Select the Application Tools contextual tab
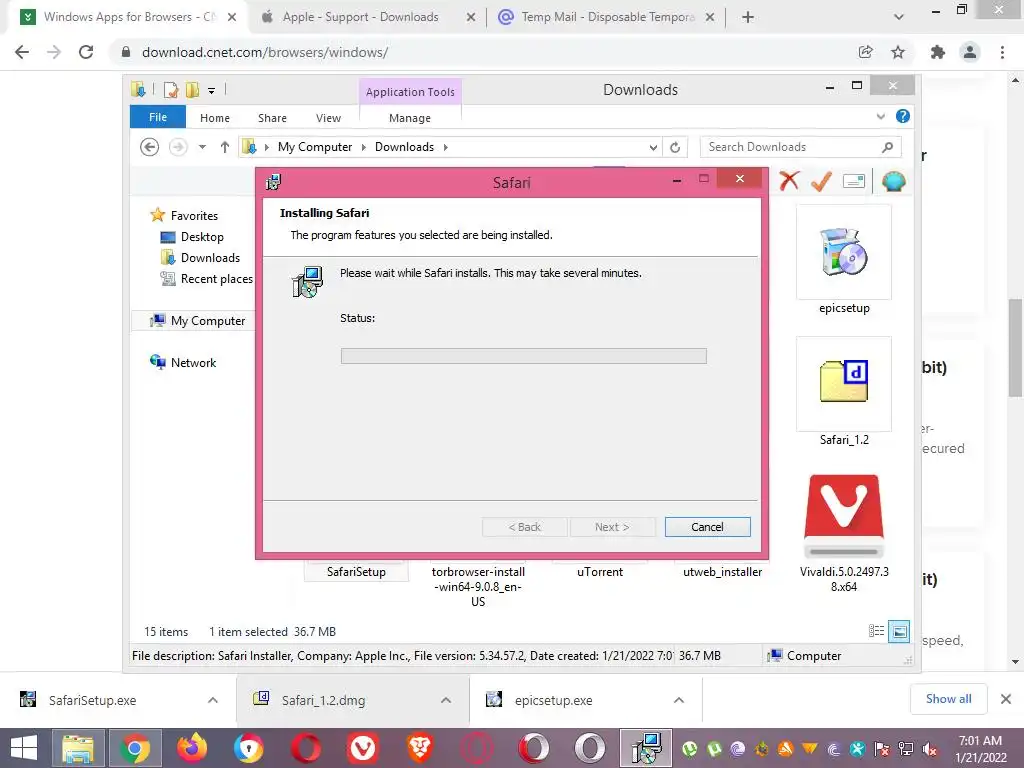This screenshot has width=1024, height=768. 410,92
